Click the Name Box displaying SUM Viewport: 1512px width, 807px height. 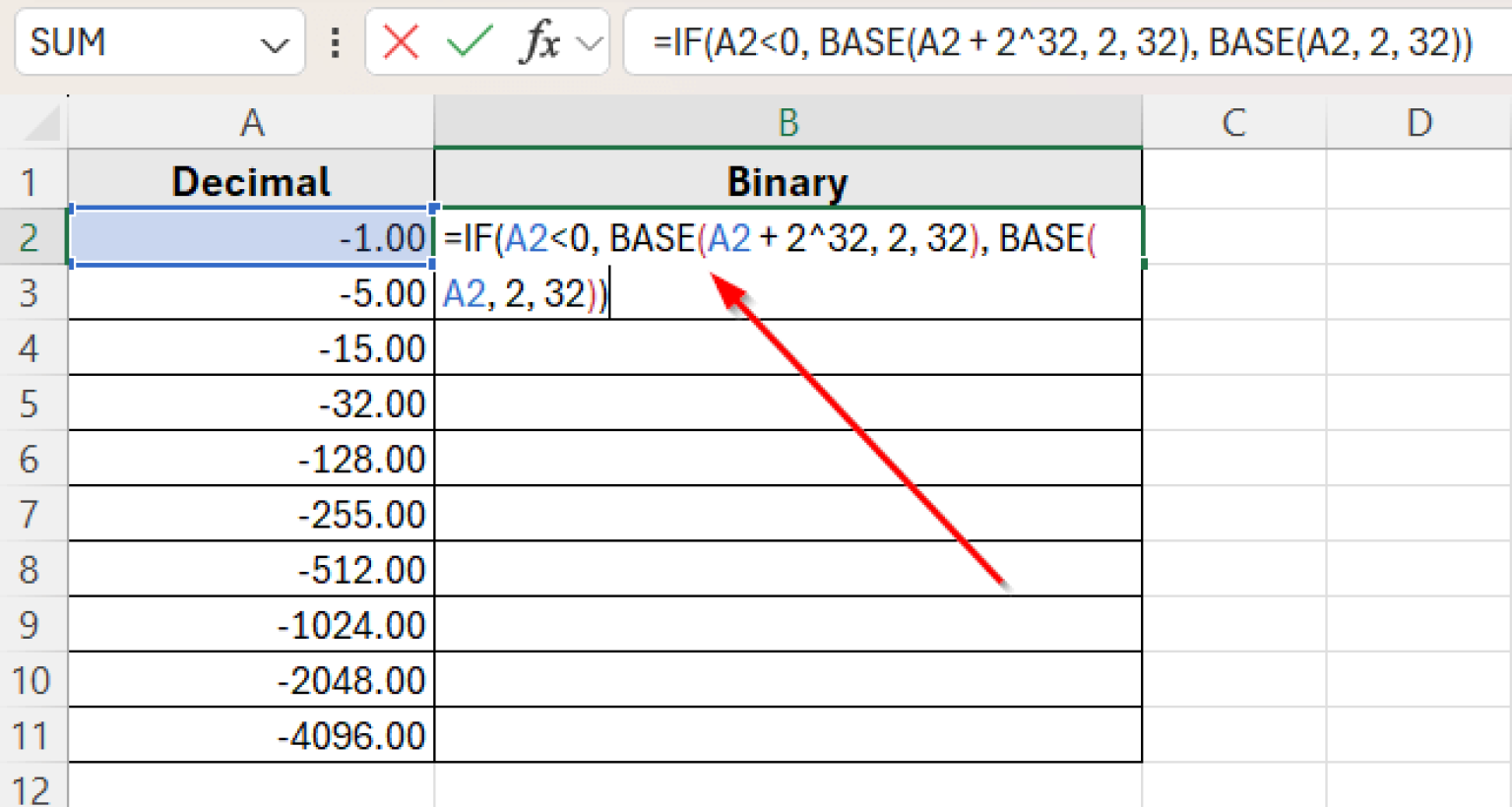coord(118,41)
